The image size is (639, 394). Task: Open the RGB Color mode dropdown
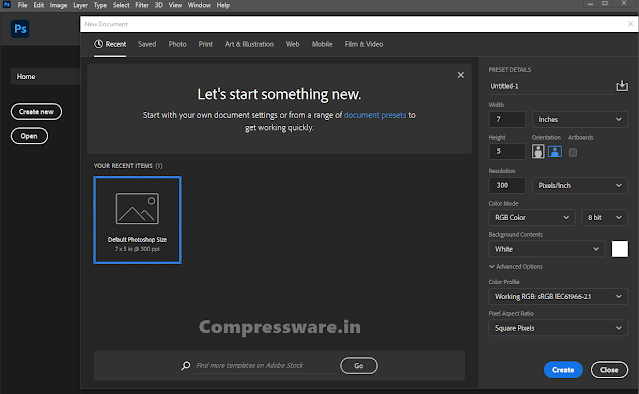coord(531,218)
